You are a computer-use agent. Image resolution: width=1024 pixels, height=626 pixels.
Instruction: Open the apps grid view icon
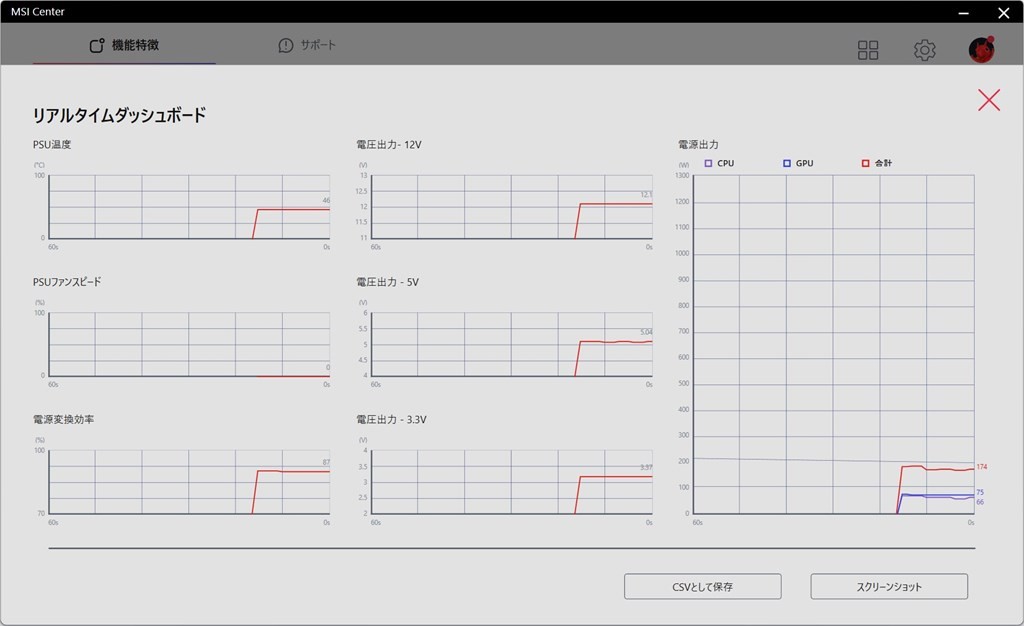click(x=868, y=50)
